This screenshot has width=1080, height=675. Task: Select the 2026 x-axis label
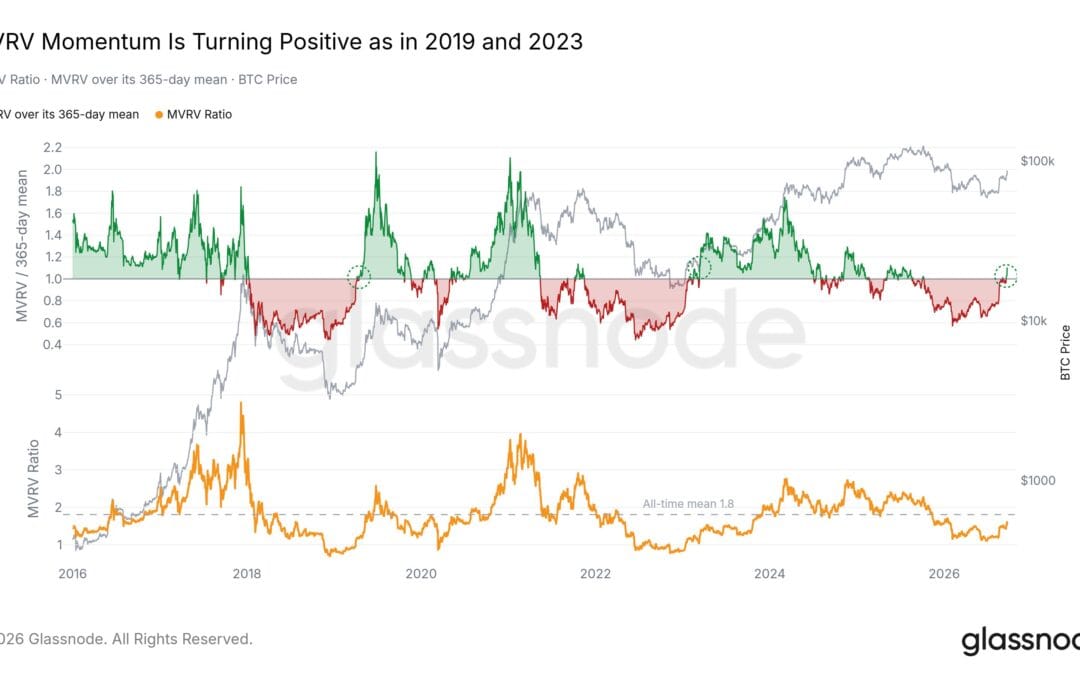coord(944,574)
